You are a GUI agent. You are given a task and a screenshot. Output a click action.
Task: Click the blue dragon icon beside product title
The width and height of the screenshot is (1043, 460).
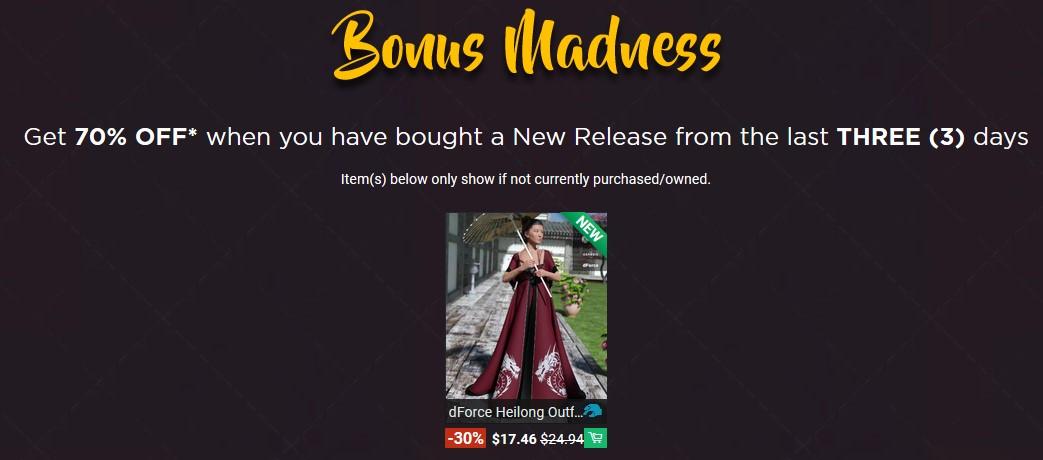[x=592, y=412]
